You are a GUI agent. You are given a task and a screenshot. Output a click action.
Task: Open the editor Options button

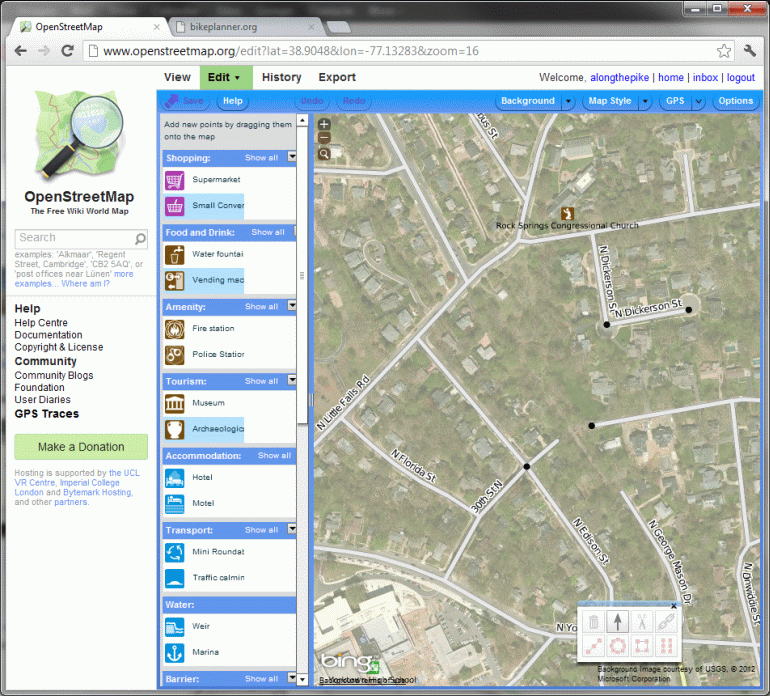[735, 101]
